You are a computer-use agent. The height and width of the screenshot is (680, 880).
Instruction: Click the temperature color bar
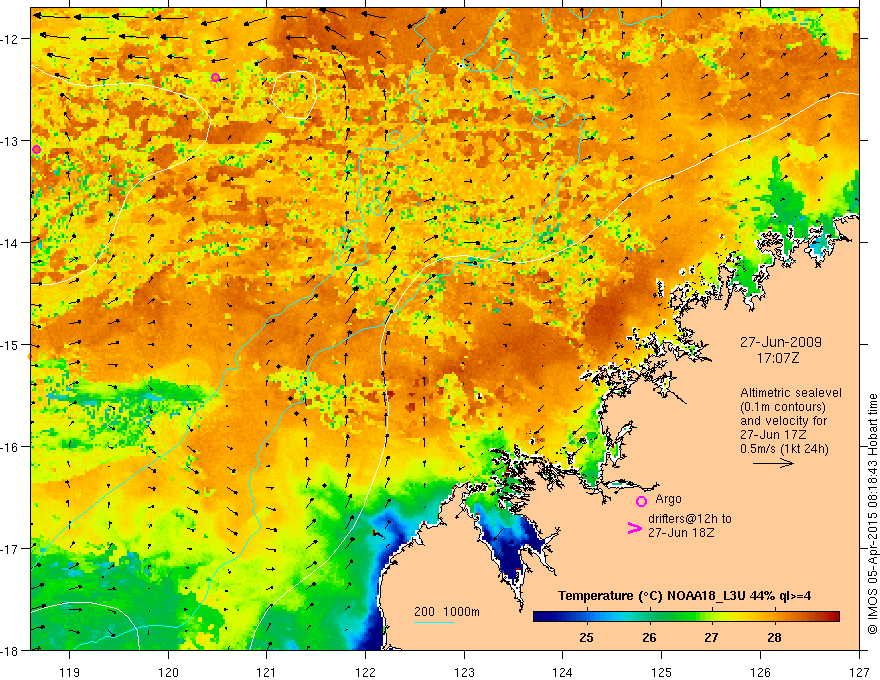pyautogui.click(x=686, y=617)
